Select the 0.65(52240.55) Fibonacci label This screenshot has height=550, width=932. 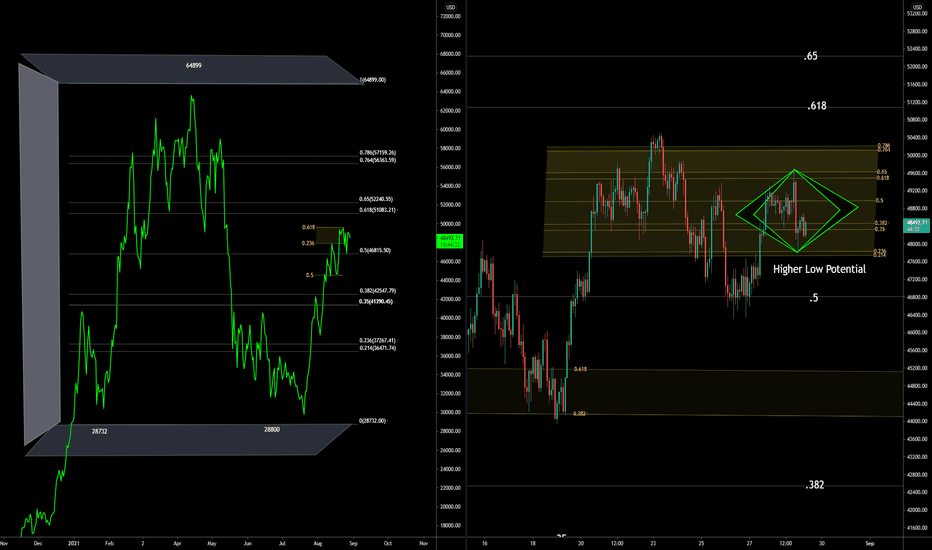[x=376, y=199]
